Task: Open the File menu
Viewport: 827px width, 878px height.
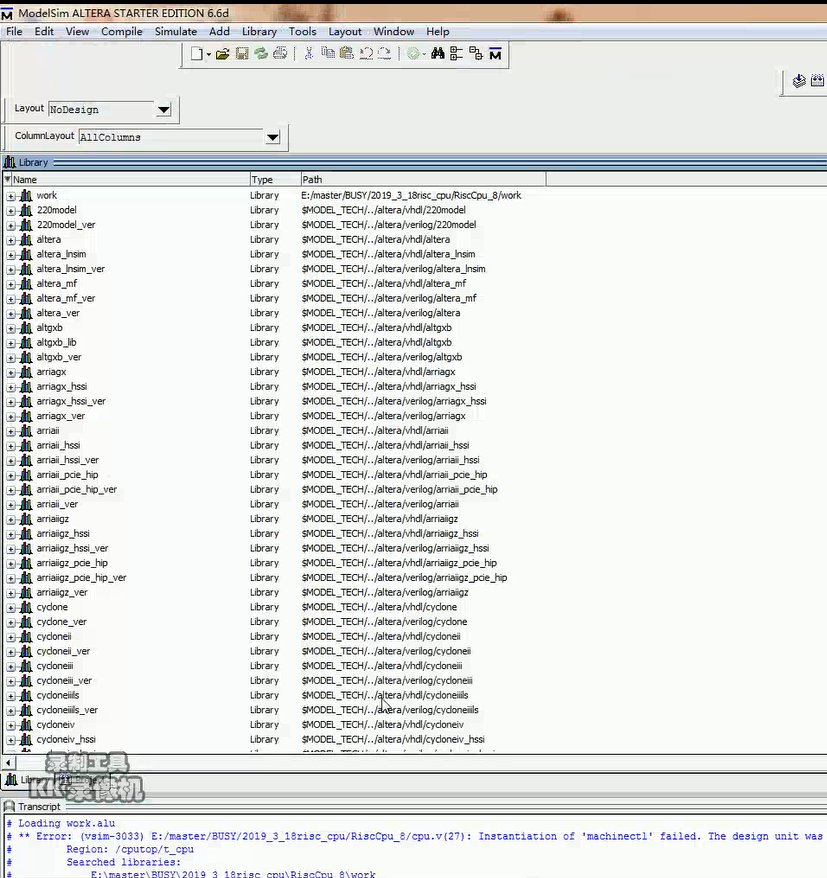Action: pyautogui.click(x=14, y=31)
